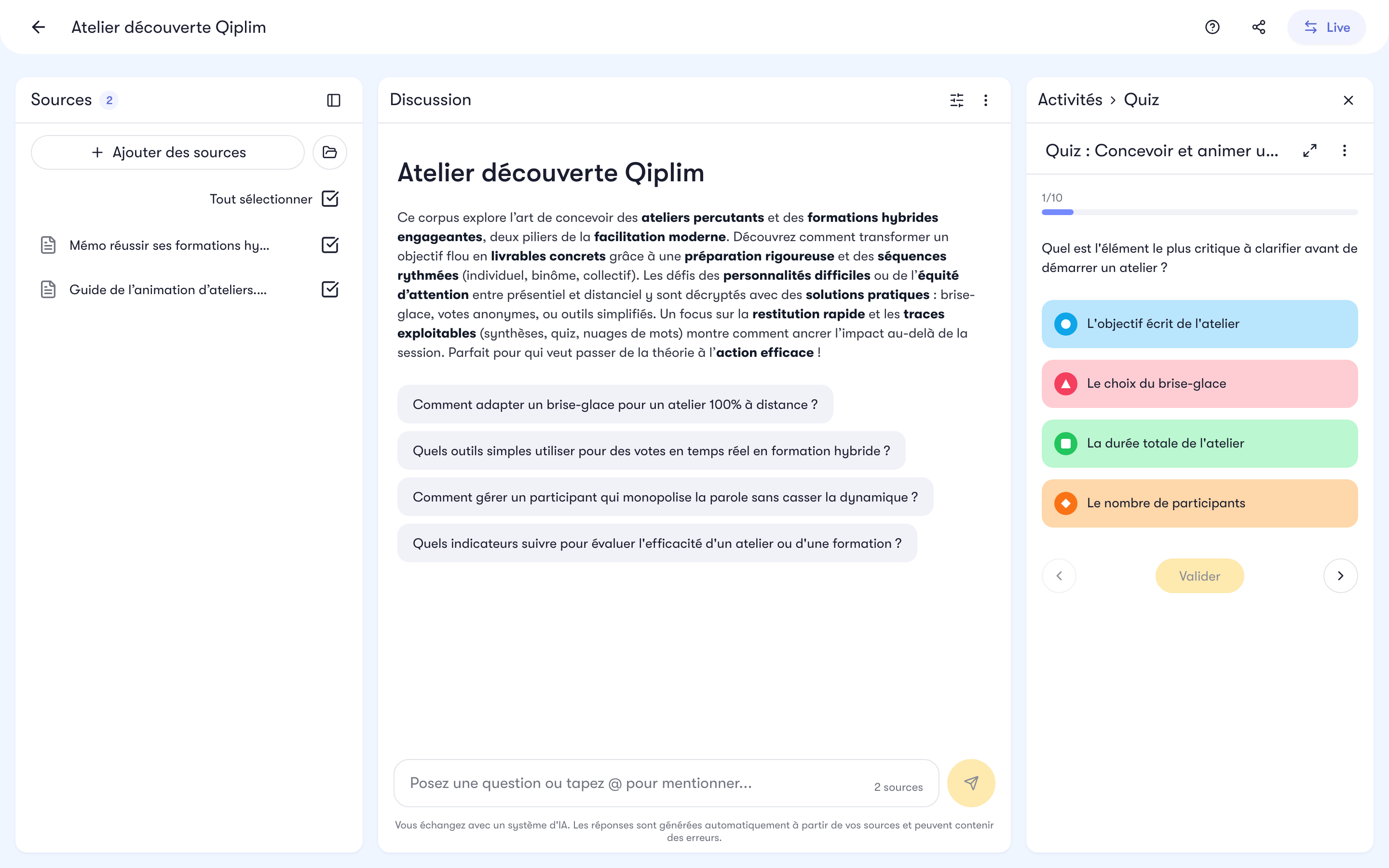Click Mémo réussir ses formations hy... source name

pos(169,245)
